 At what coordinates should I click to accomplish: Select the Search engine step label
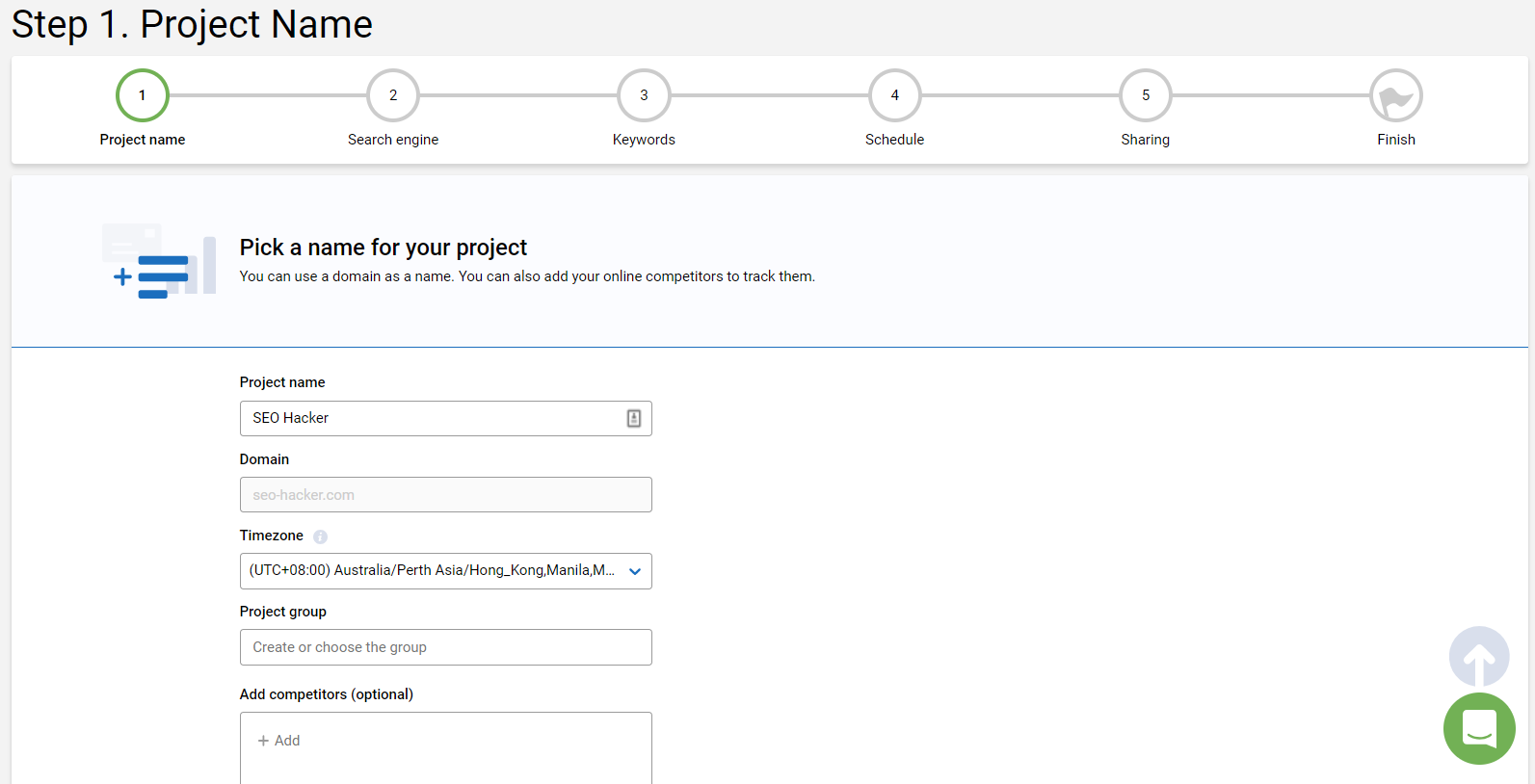pos(393,140)
